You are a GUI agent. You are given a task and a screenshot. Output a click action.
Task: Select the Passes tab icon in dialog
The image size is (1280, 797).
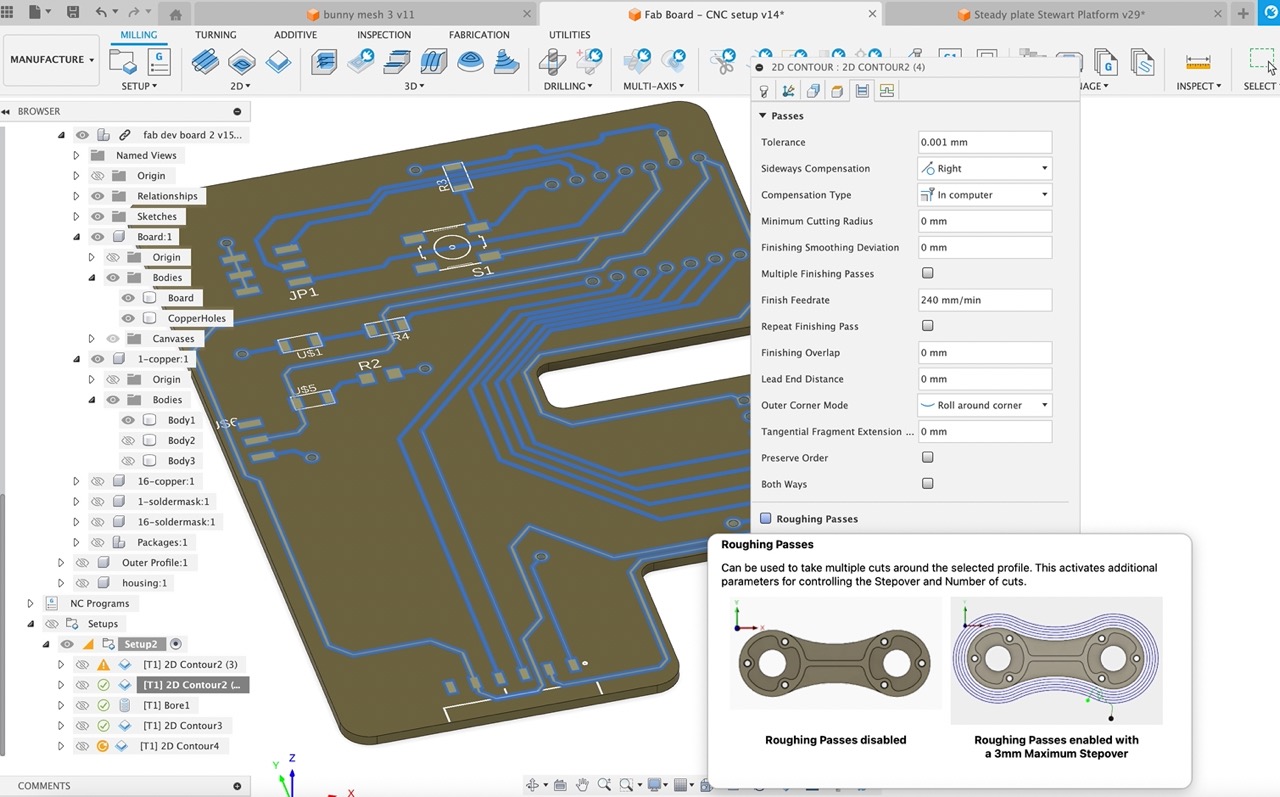point(861,91)
